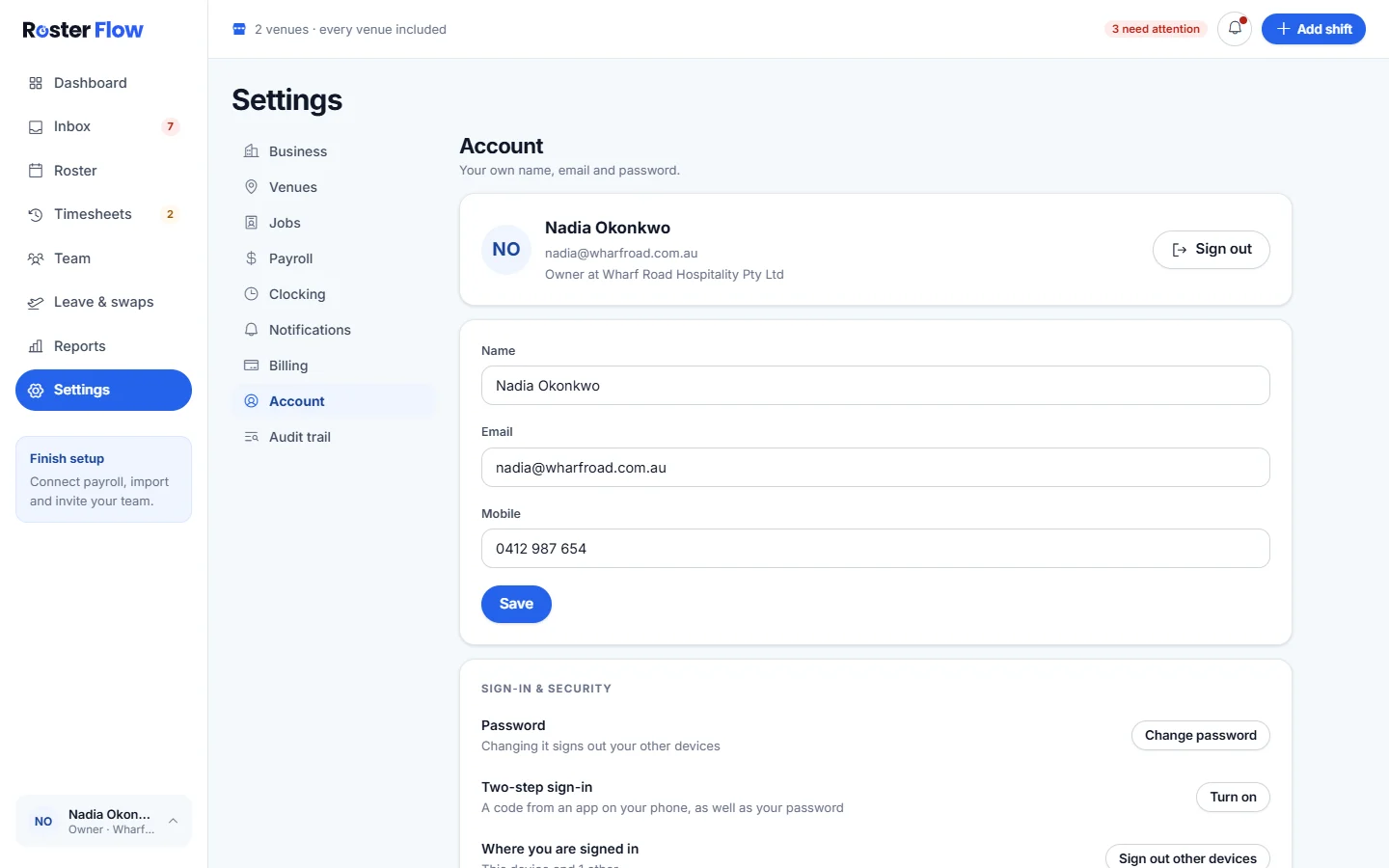The width and height of the screenshot is (1389, 868).
Task: Click the Inbox tray icon
Action: click(36, 126)
